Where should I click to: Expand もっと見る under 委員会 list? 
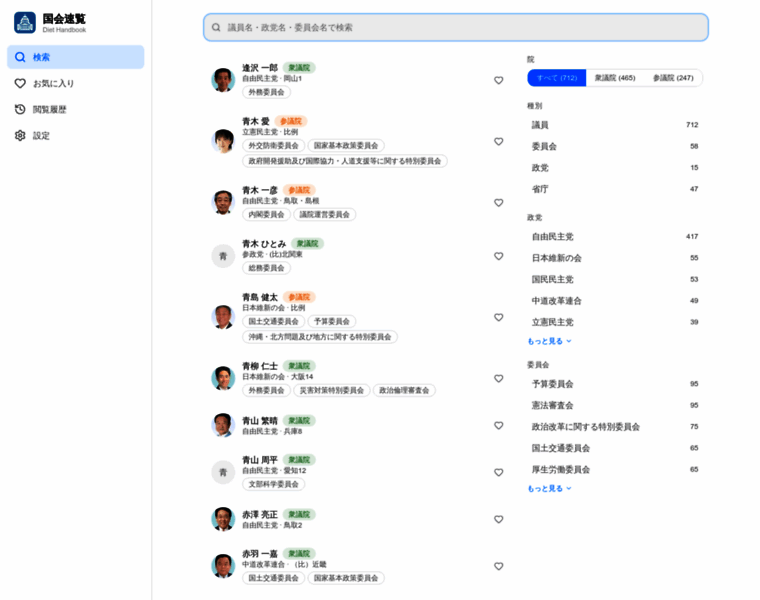(549, 488)
